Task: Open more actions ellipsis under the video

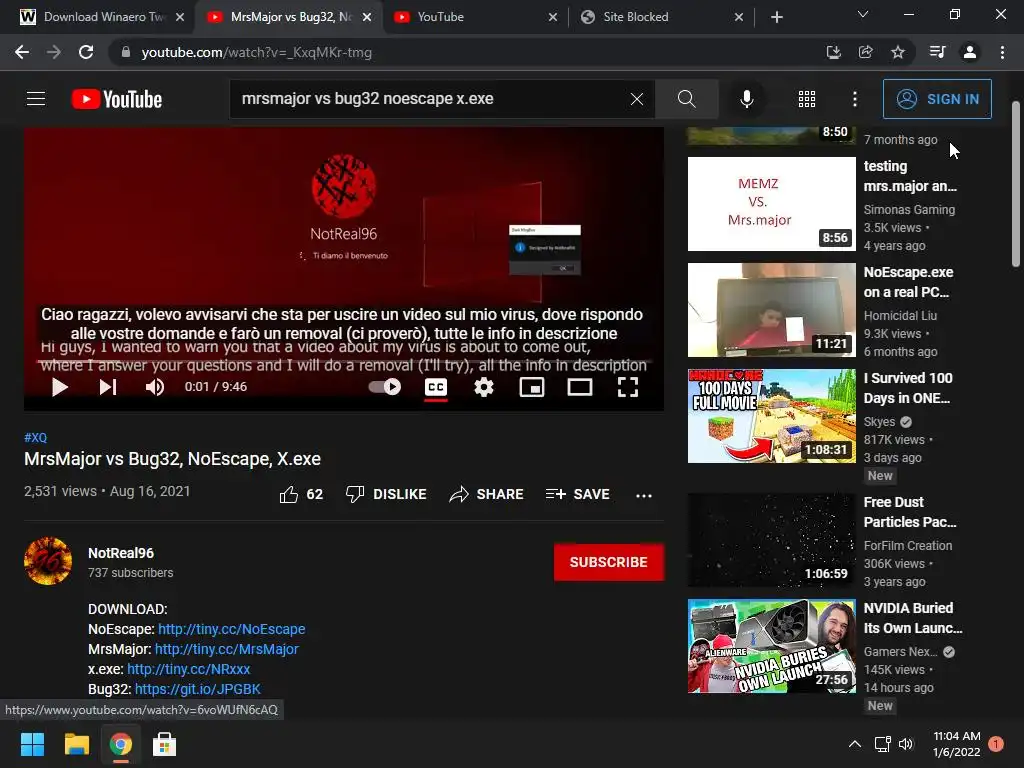Action: pos(644,495)
